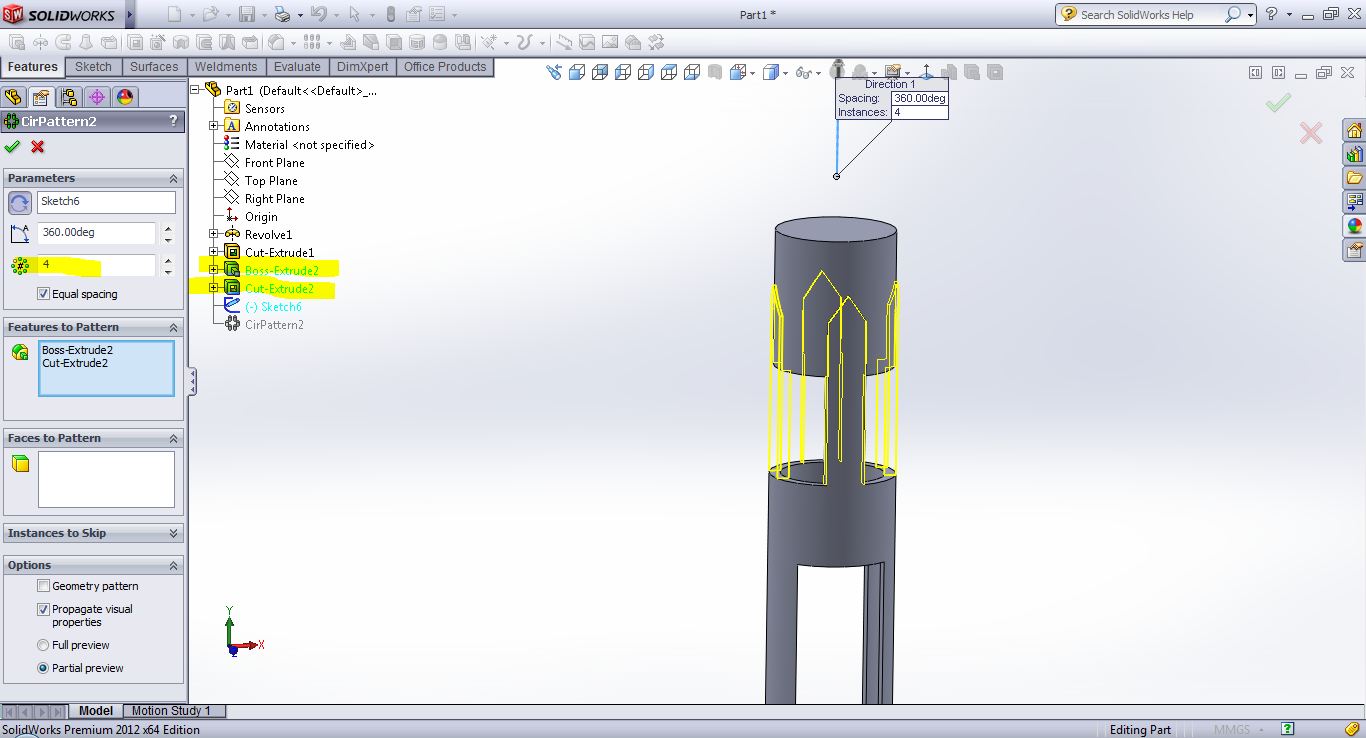Screen dimensions: 1366x738
Task: Enable the Geometry pattern checkbox
Action: pyautogui.click(x=43, y=586)
